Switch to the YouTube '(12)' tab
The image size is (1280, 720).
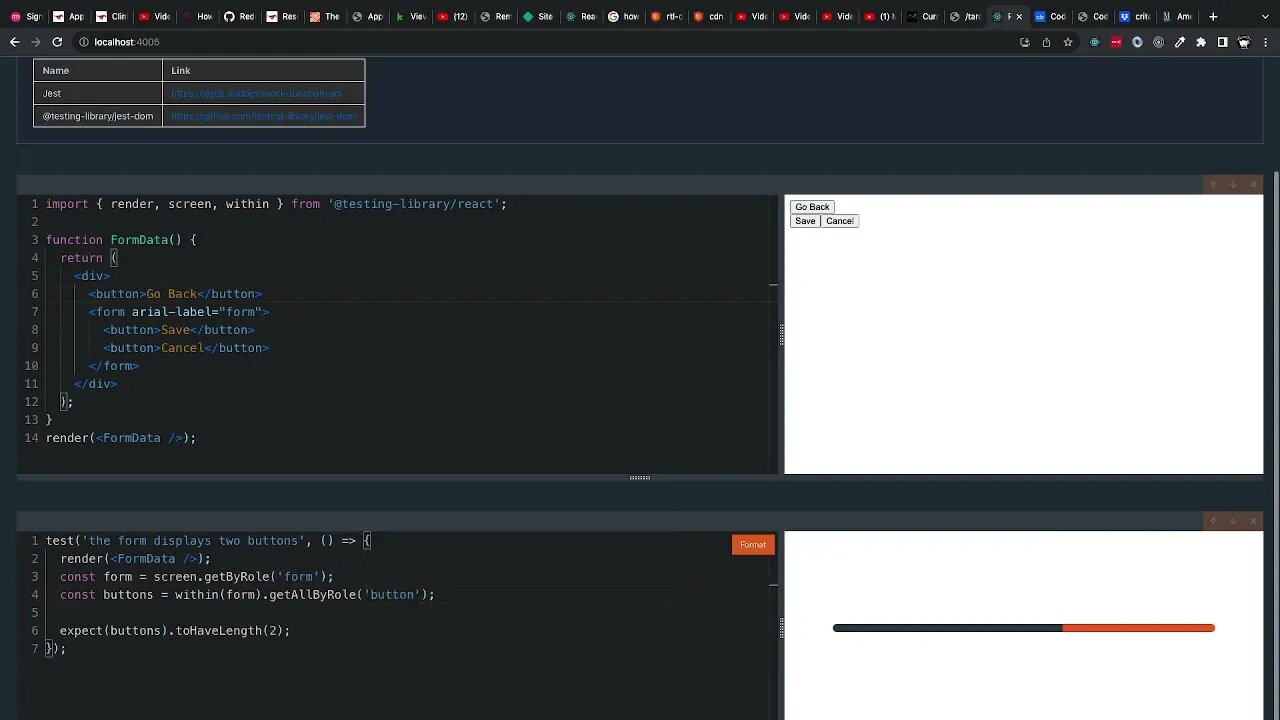coord(453,16)
